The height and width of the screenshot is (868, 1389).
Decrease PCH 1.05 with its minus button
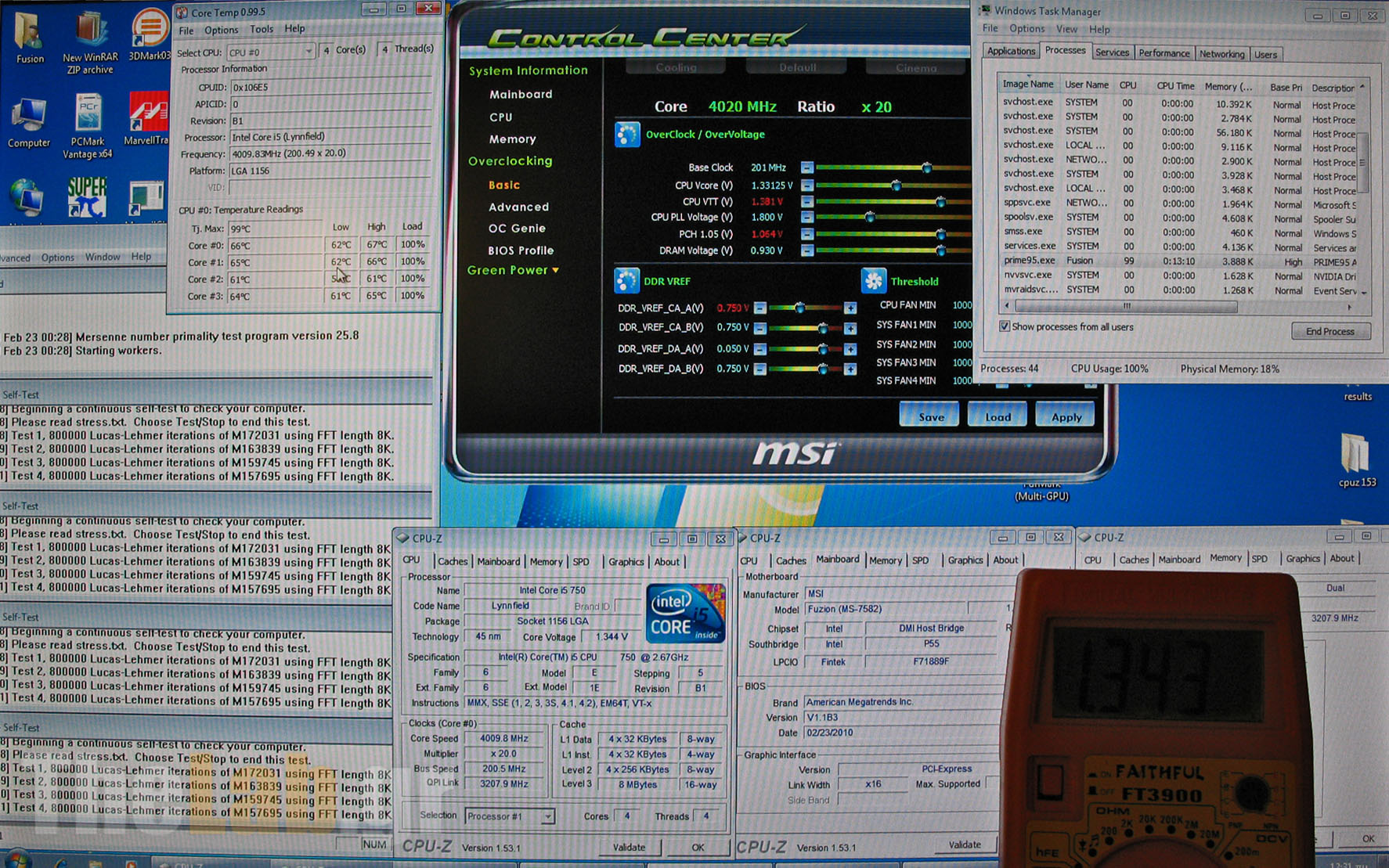point(806,234)
